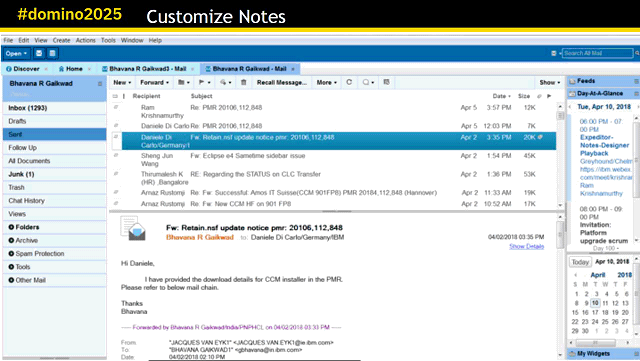This screenshot has height=361, width=640.
Task: Expand the Folders section
Action: (11, 227)
